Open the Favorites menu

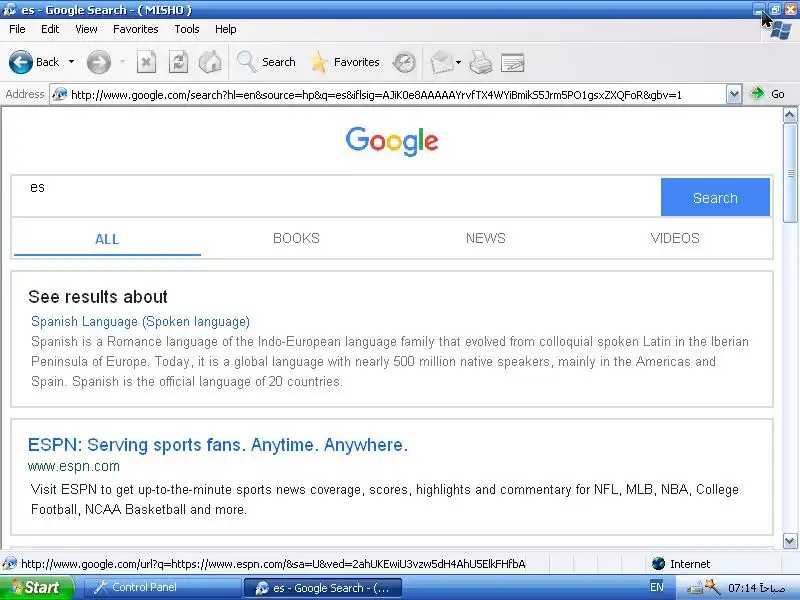point(135,29)
